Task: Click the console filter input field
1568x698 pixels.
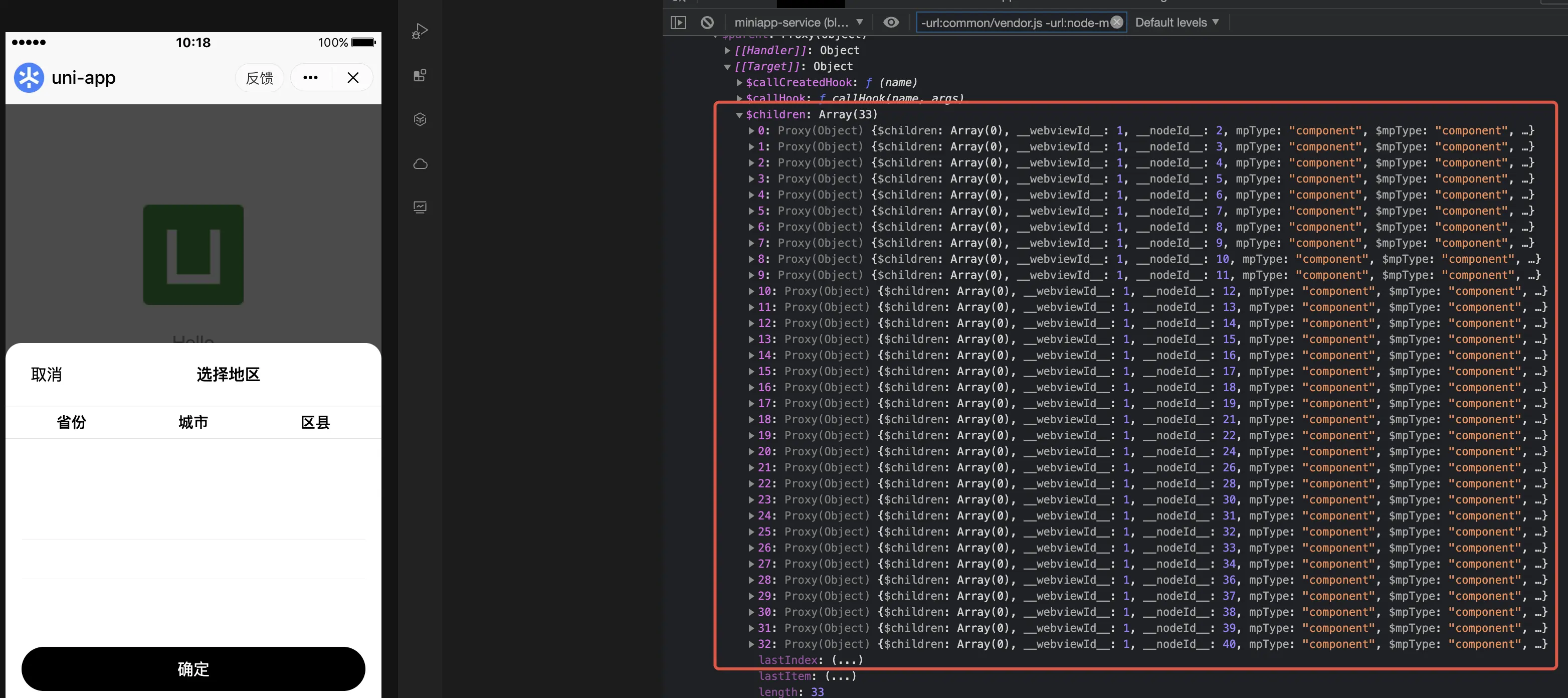Action: tap(1011, 23)
